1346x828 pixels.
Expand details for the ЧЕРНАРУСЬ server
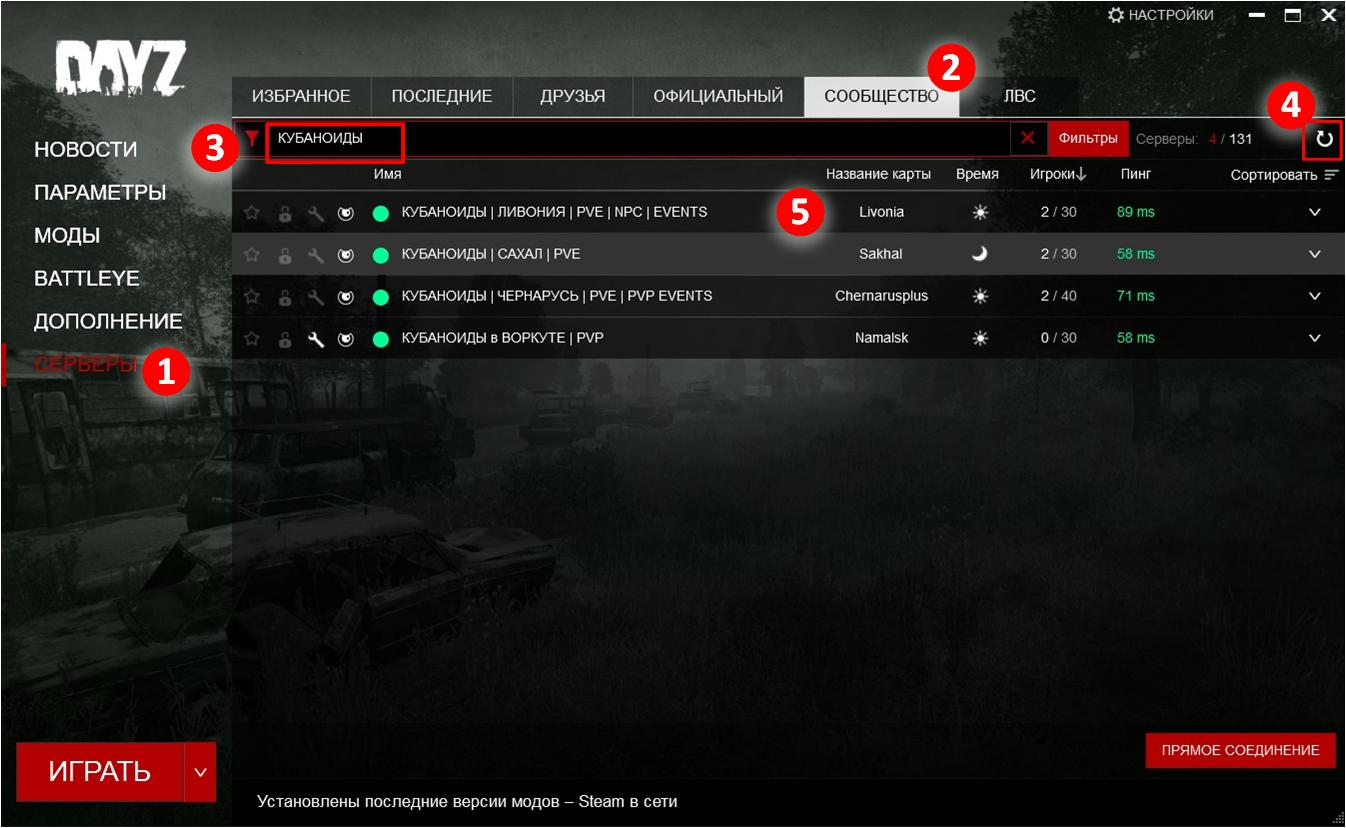(1315, 296)
